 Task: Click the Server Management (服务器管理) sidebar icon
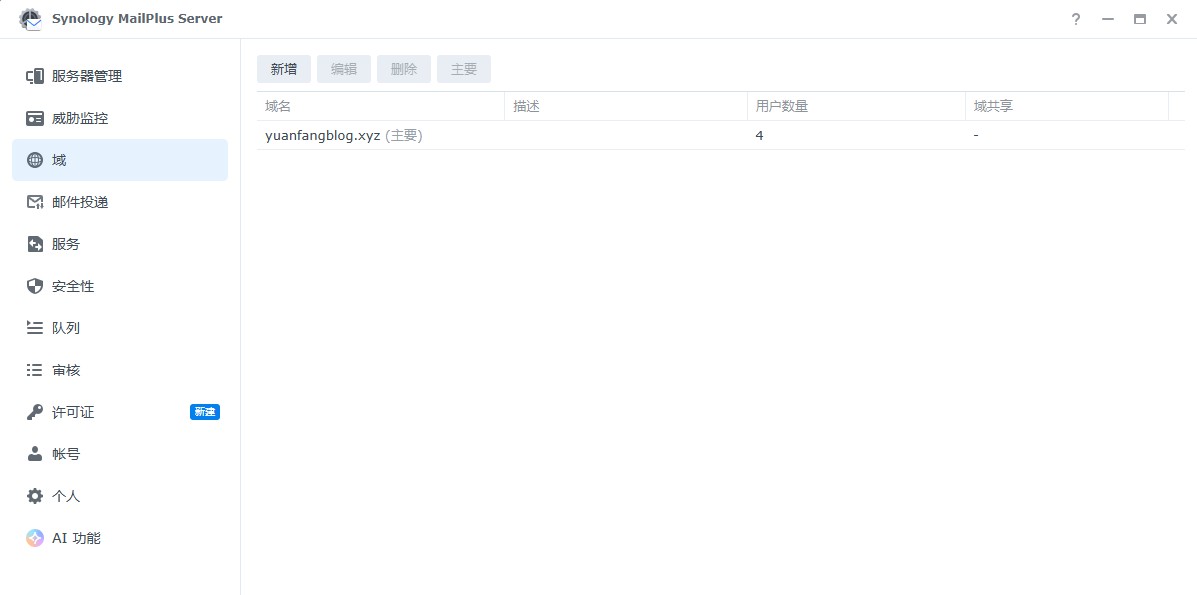click(35, 76)
